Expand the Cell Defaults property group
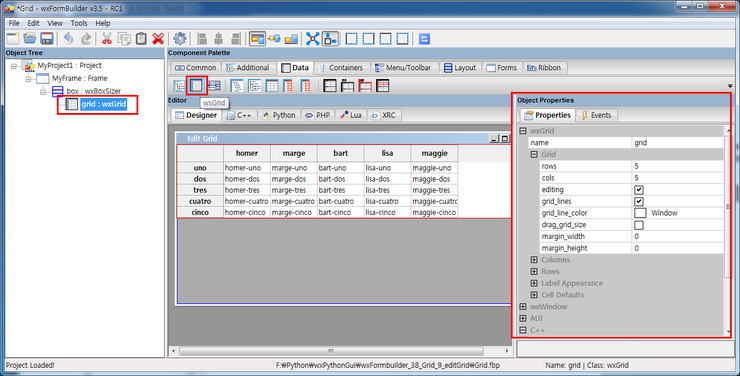 [x=534, y=295]
